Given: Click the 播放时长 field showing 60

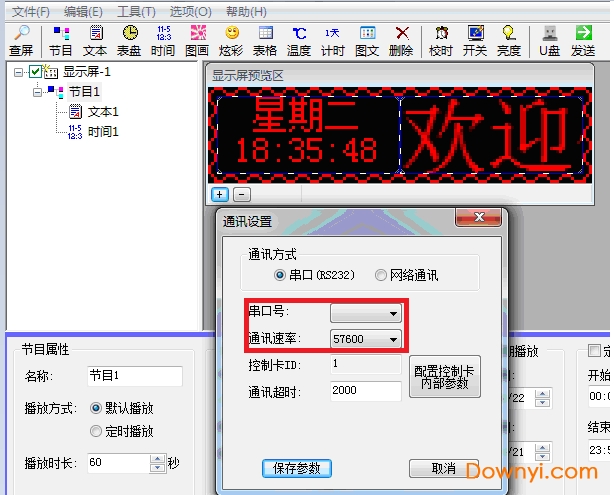Looking at the screenshot, I should tap(119, 463).
